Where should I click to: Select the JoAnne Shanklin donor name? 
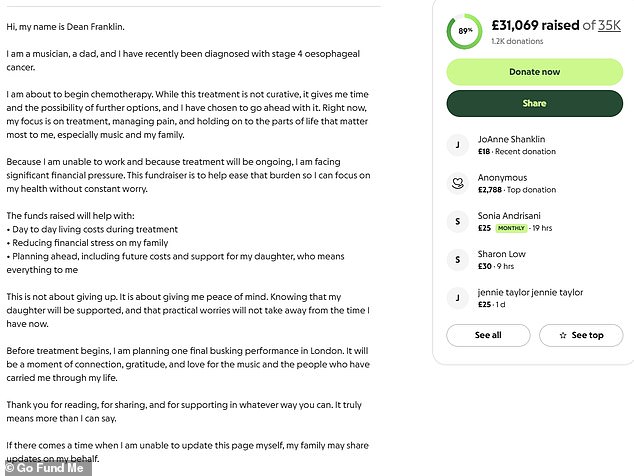[x=512, y=139]
